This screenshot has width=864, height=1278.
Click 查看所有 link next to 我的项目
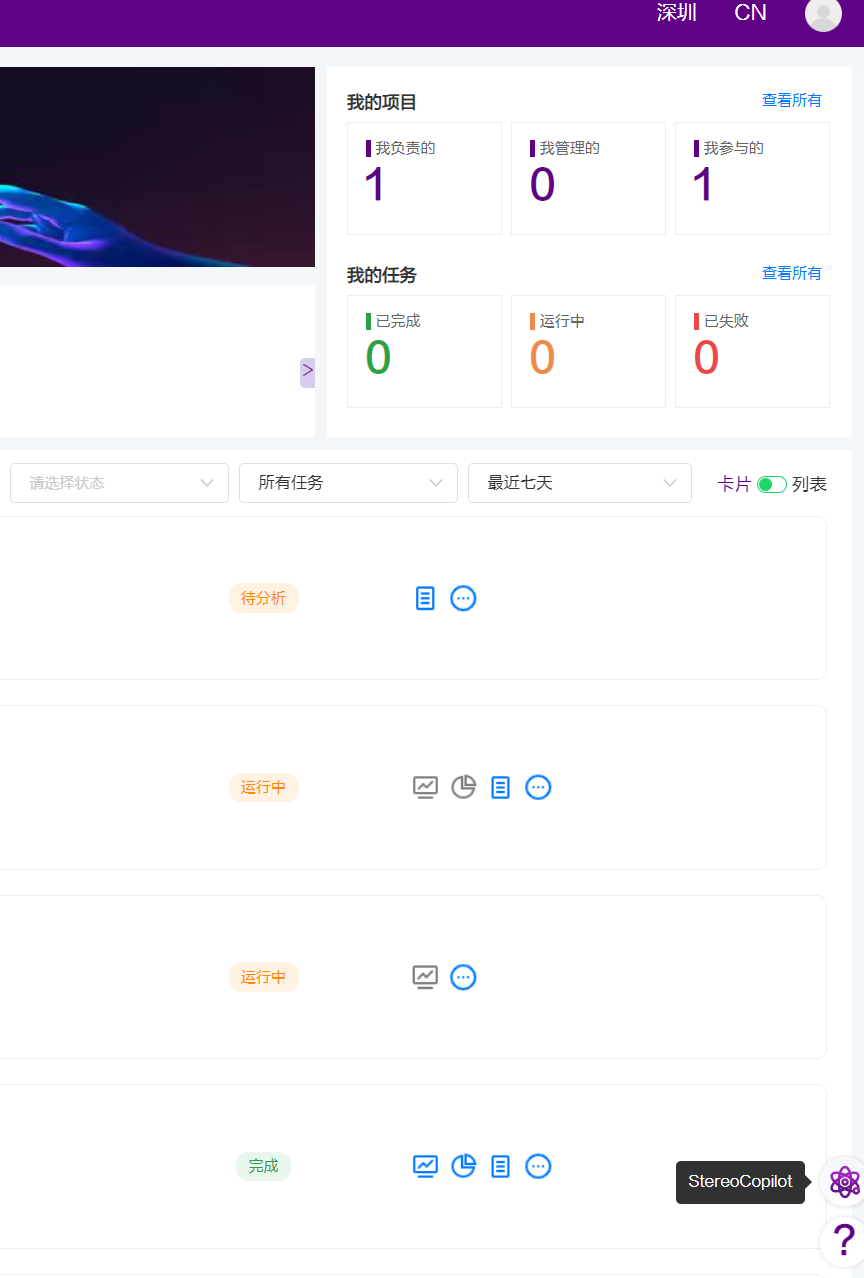pos(791,100)
